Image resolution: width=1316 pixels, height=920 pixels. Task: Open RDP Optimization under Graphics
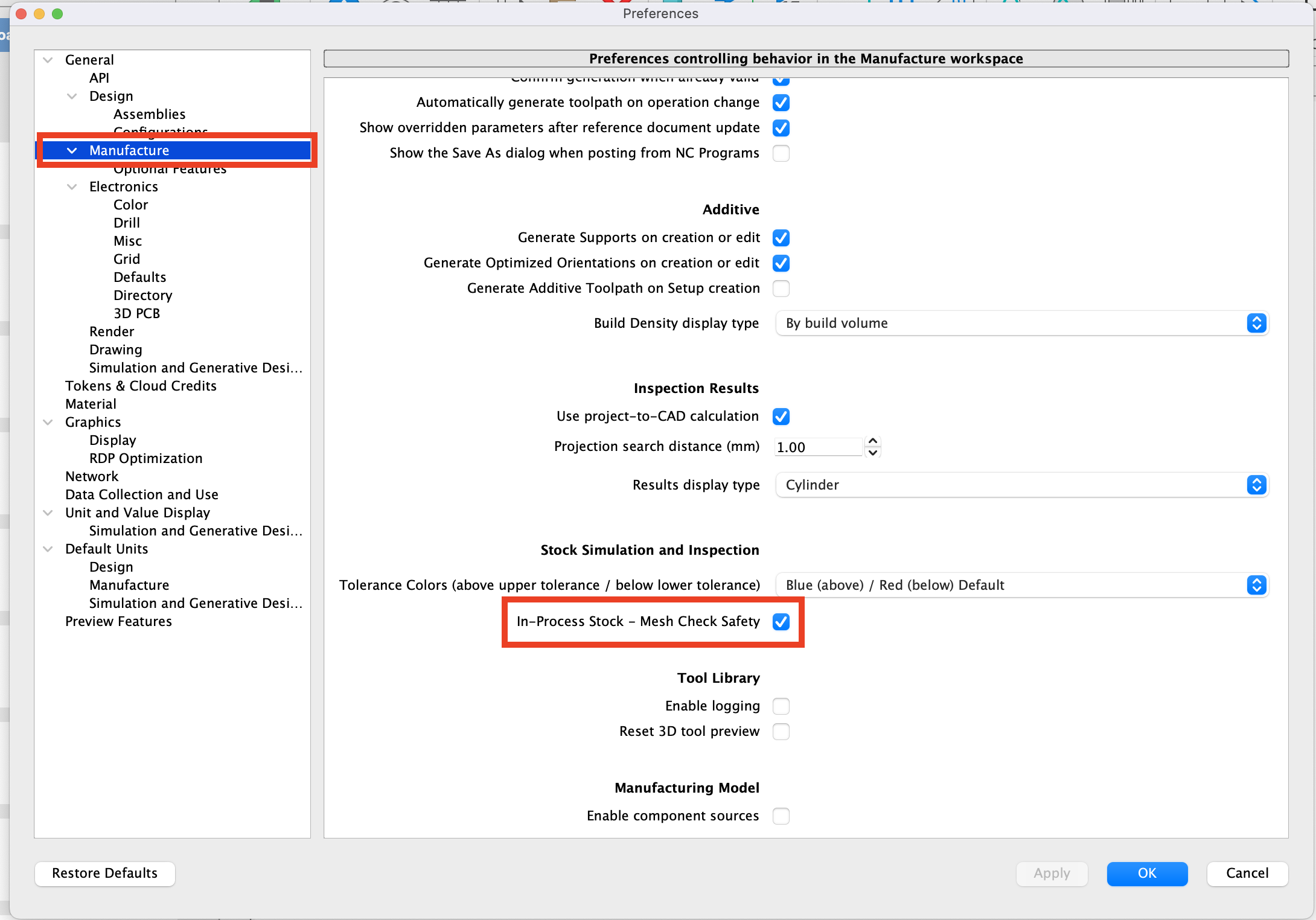tap(146, 458)
